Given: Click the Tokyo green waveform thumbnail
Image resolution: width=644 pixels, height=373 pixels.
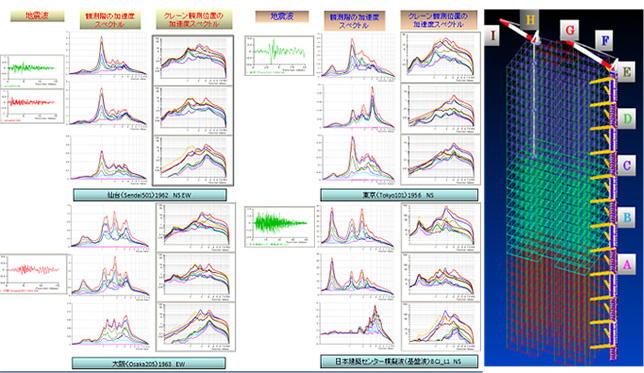Looking at the screenshot, I should coord(279,55).
